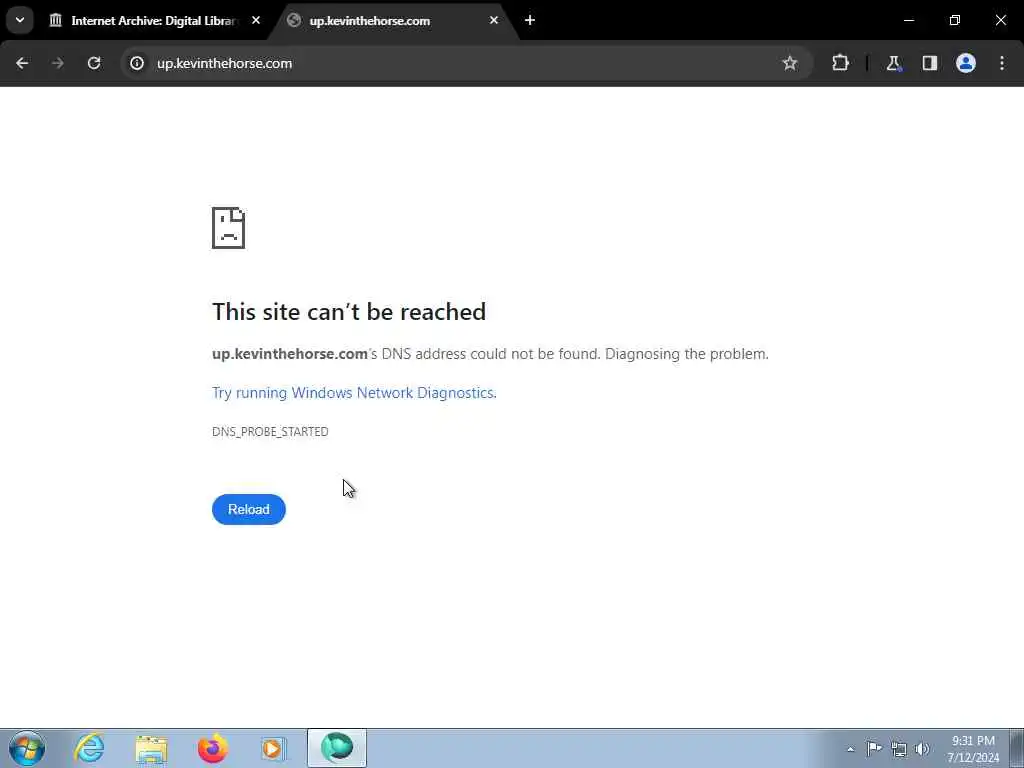Launch Internet Explorer from the taskbar

point(89,748)
